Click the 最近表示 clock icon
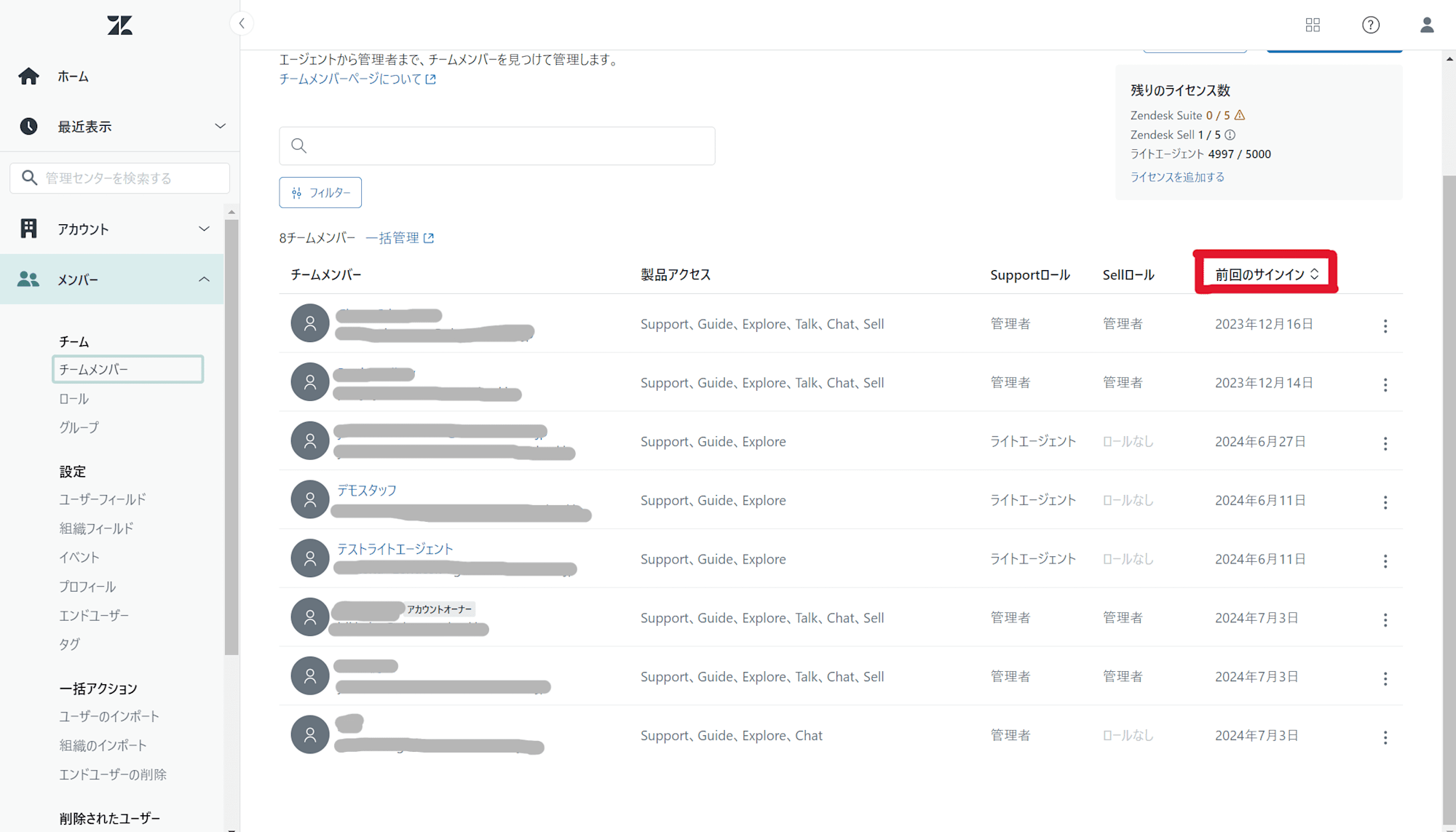The image size is (1456, 832). click(29, 127)
